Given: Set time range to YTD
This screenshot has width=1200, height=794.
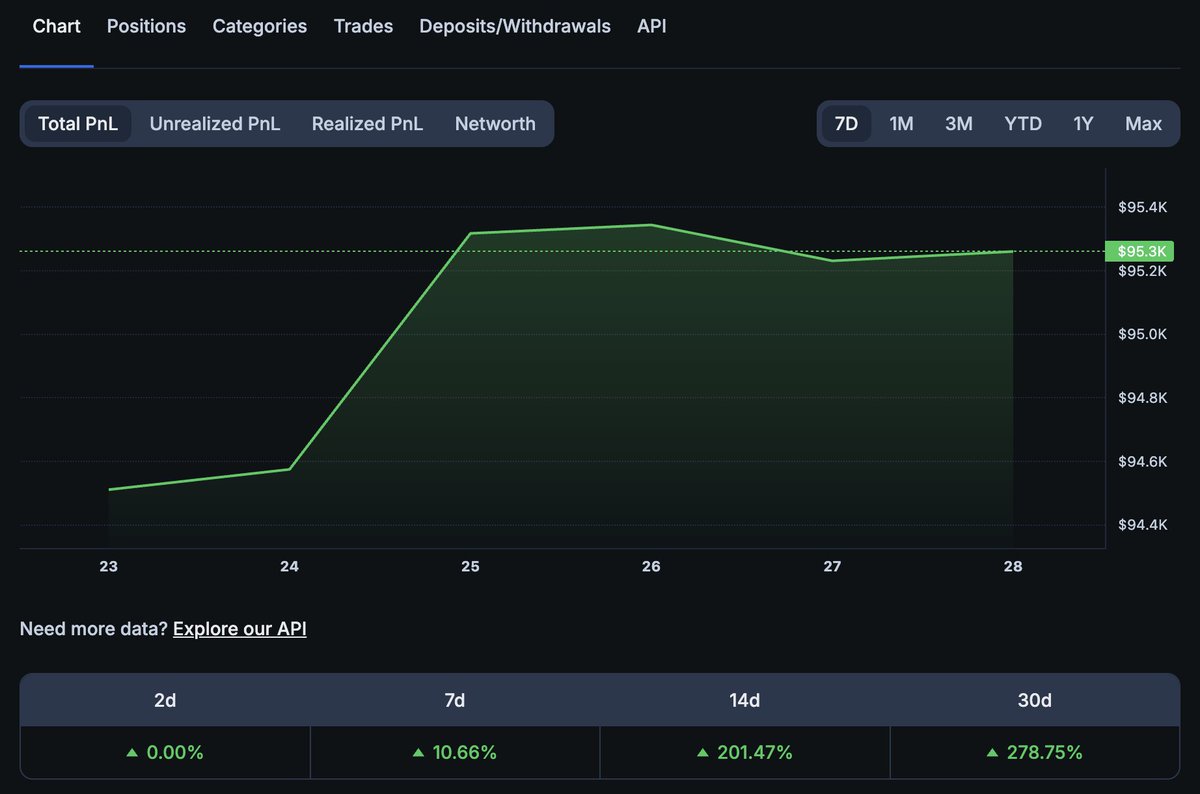Looking at the screenshot, I should pos(1023,124).
